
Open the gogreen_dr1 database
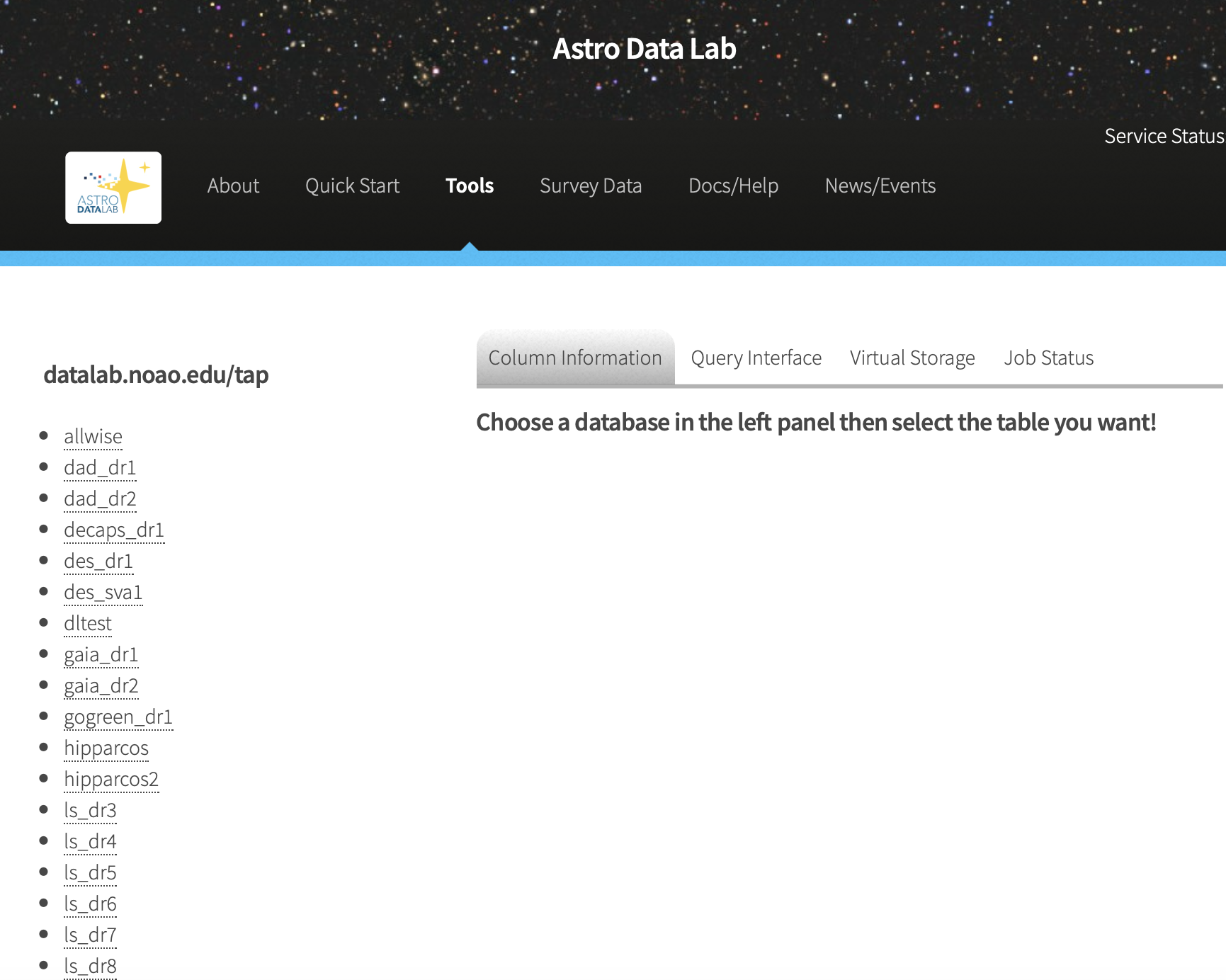(118, 717)
